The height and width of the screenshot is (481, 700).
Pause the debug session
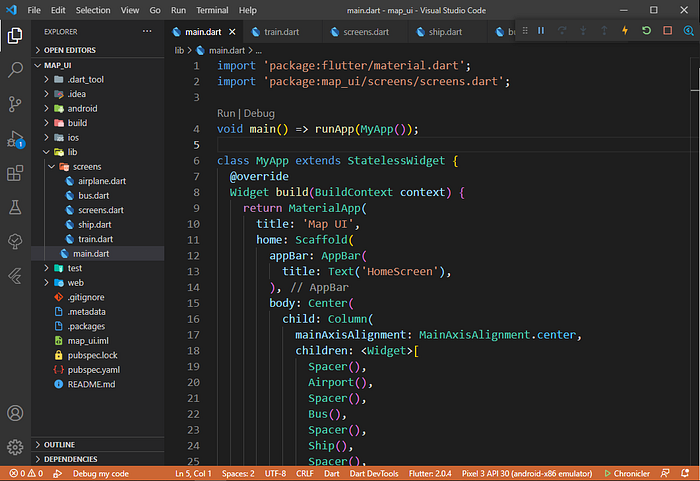tap(541, 31)
